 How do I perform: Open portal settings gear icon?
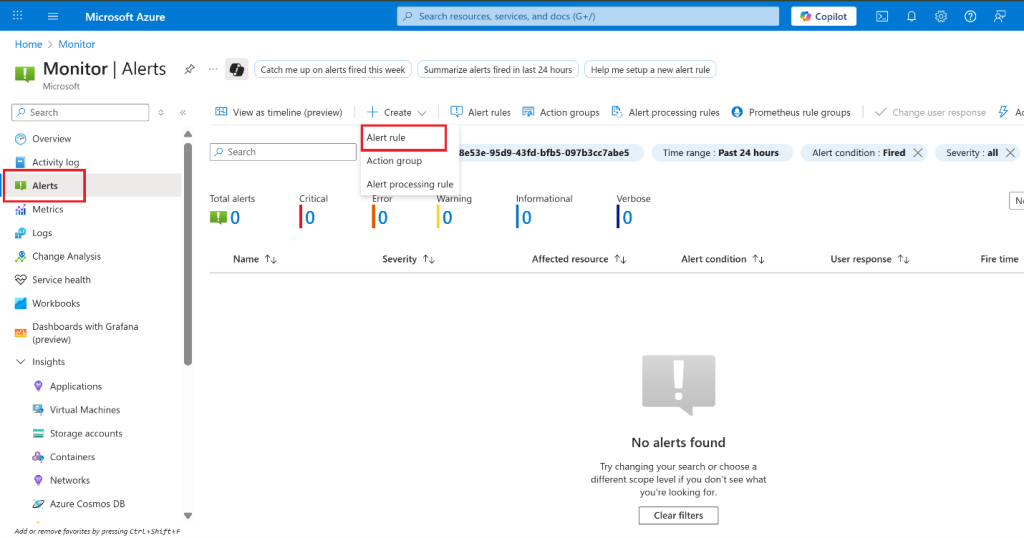coord(940,16)
